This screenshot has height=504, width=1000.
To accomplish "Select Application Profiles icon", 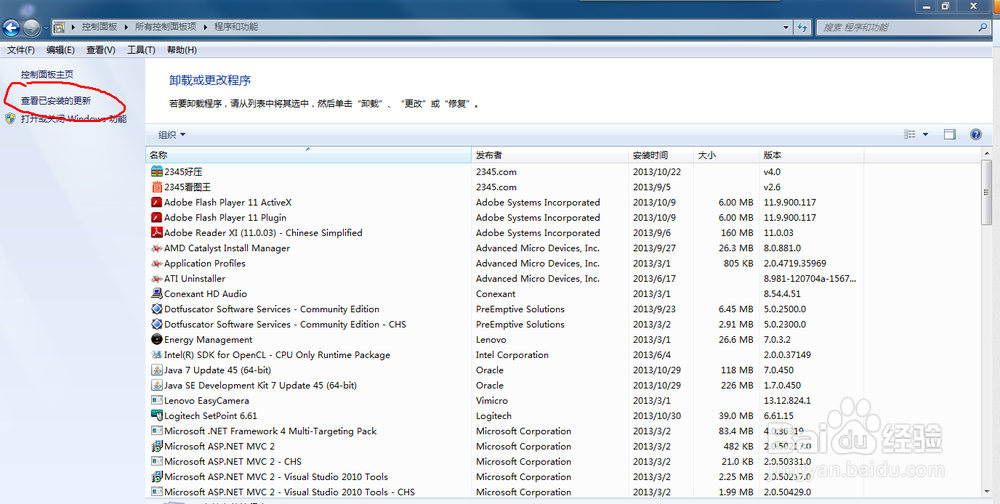I will coord(157,263).
